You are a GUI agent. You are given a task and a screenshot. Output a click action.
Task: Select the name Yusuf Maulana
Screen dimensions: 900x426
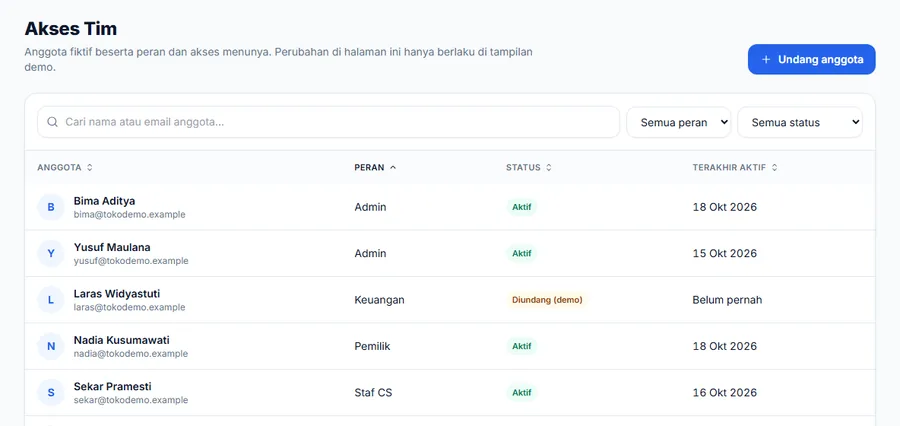coord(112,247)
